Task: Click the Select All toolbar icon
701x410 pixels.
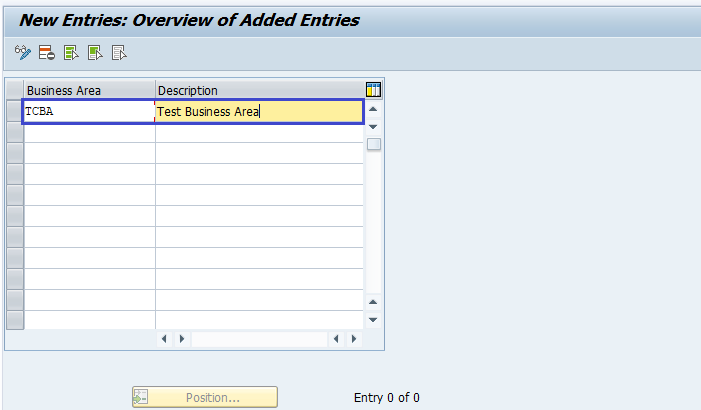Action: pyautogui.click(x=71, y=52)
